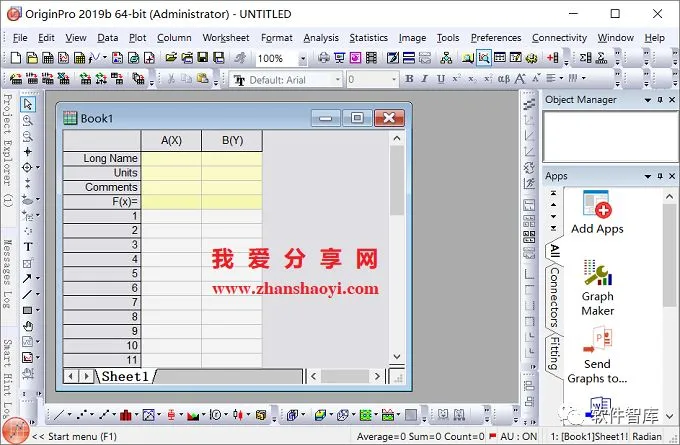Click the Italic formatting button

coord(425,79)
